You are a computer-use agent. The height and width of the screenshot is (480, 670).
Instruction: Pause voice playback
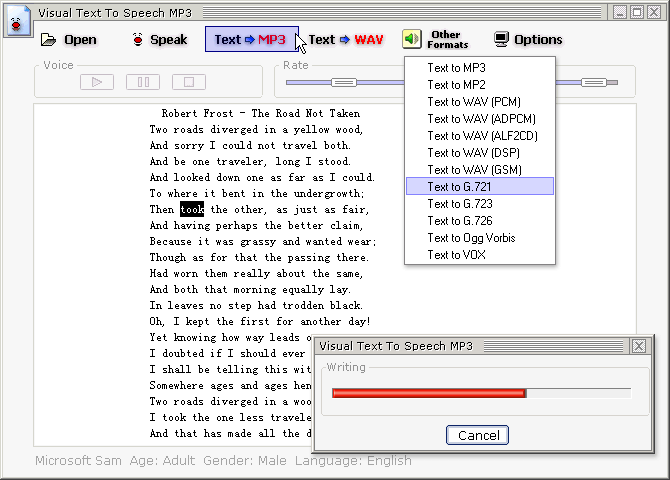pyautogui.click(x=143, y=82)
